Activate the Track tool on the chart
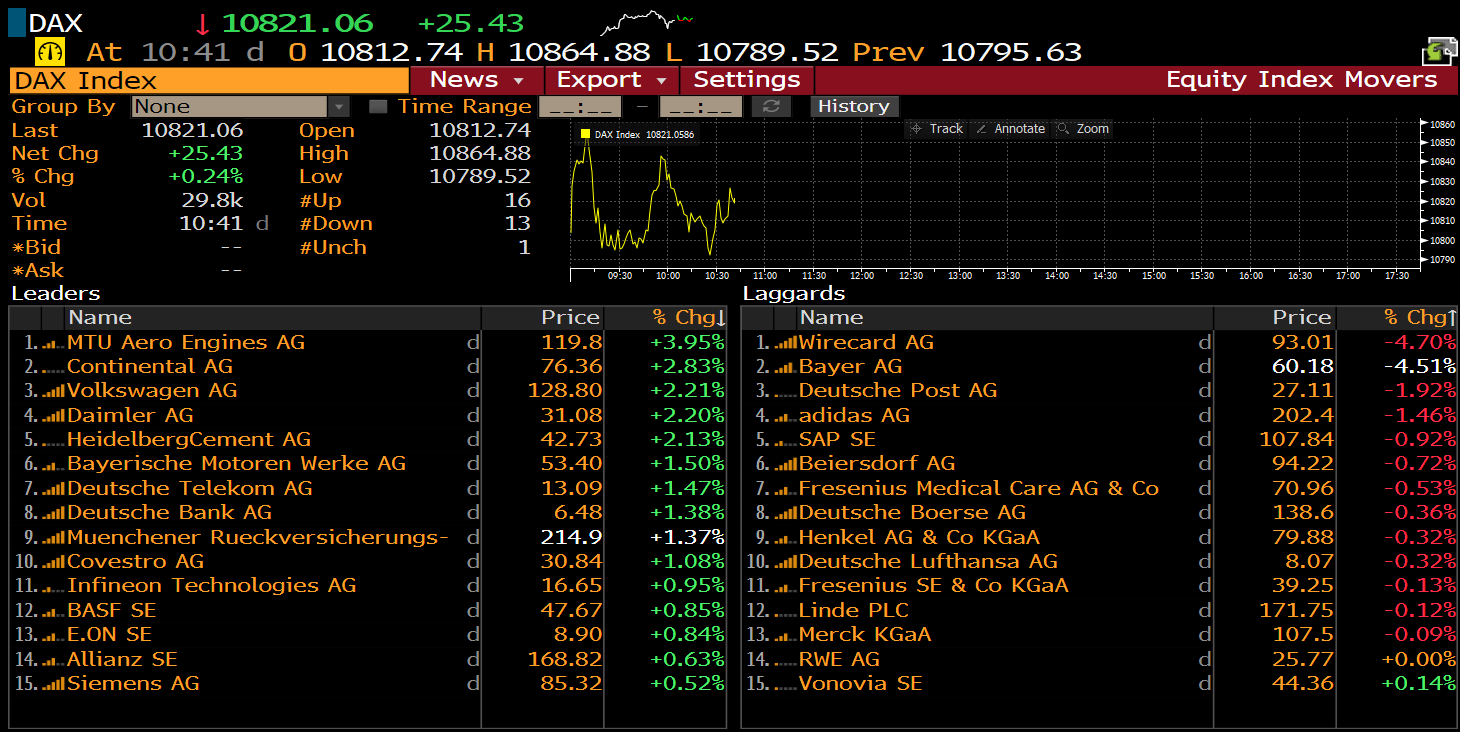The height and width of the screenshot is (732, 1460). 937,129
